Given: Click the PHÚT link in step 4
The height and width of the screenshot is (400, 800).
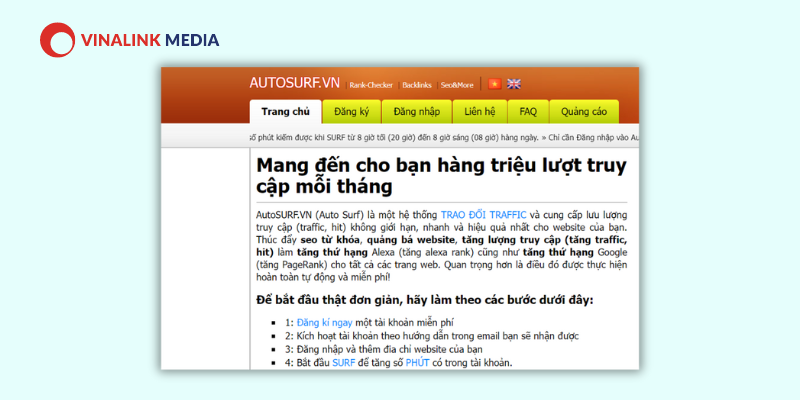Looking at the screenshot, I should point(417,363).
